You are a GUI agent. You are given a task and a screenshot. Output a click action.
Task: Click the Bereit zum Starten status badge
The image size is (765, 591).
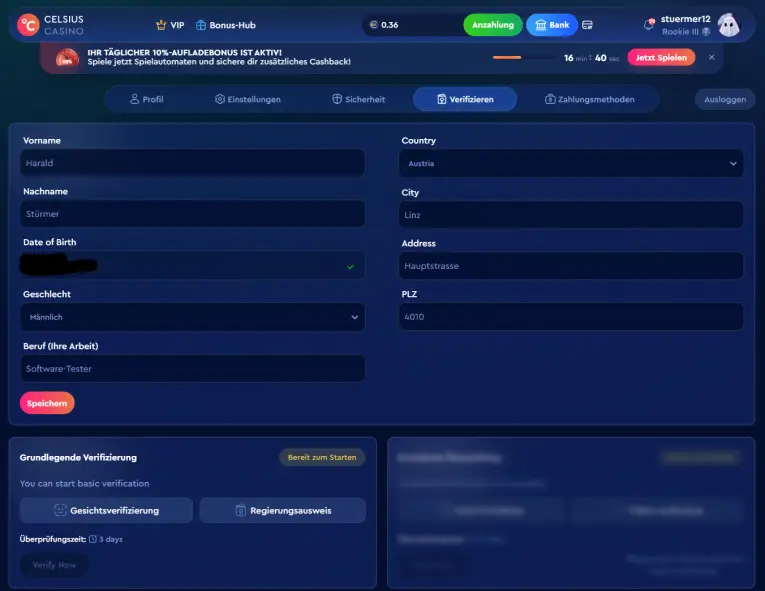point(322,457)
